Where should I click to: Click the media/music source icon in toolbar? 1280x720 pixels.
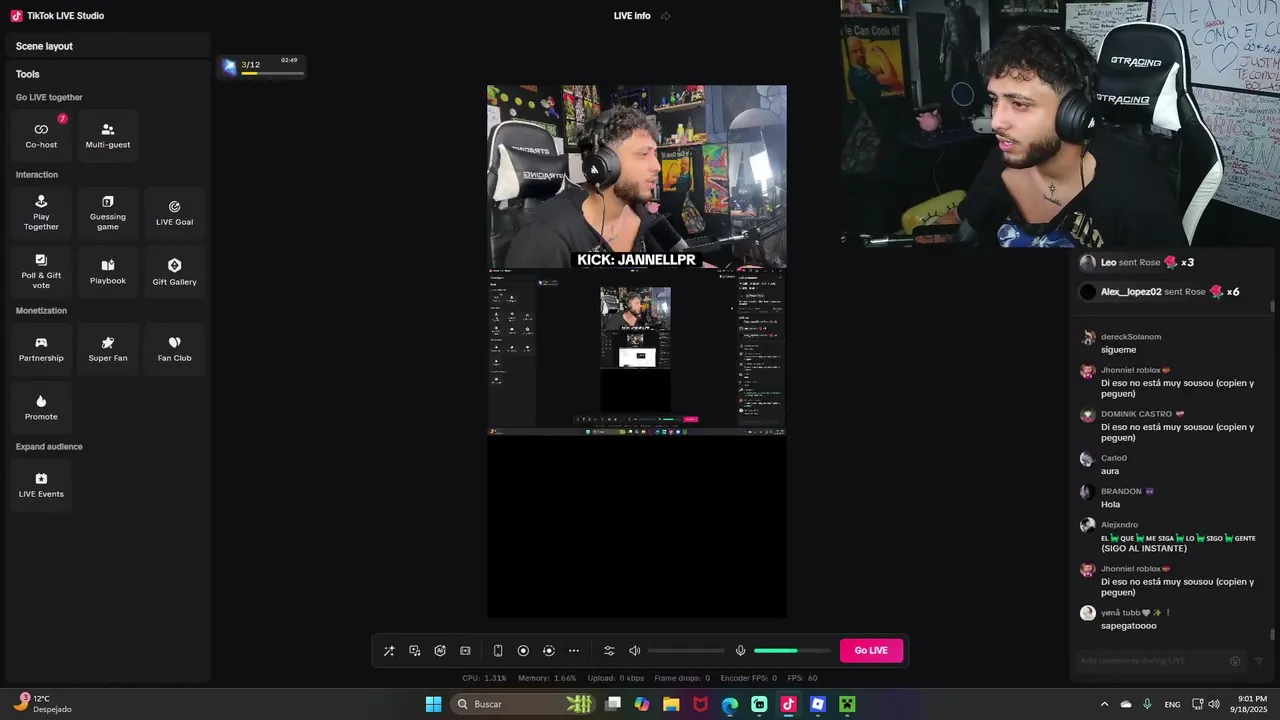click(415, 651)
